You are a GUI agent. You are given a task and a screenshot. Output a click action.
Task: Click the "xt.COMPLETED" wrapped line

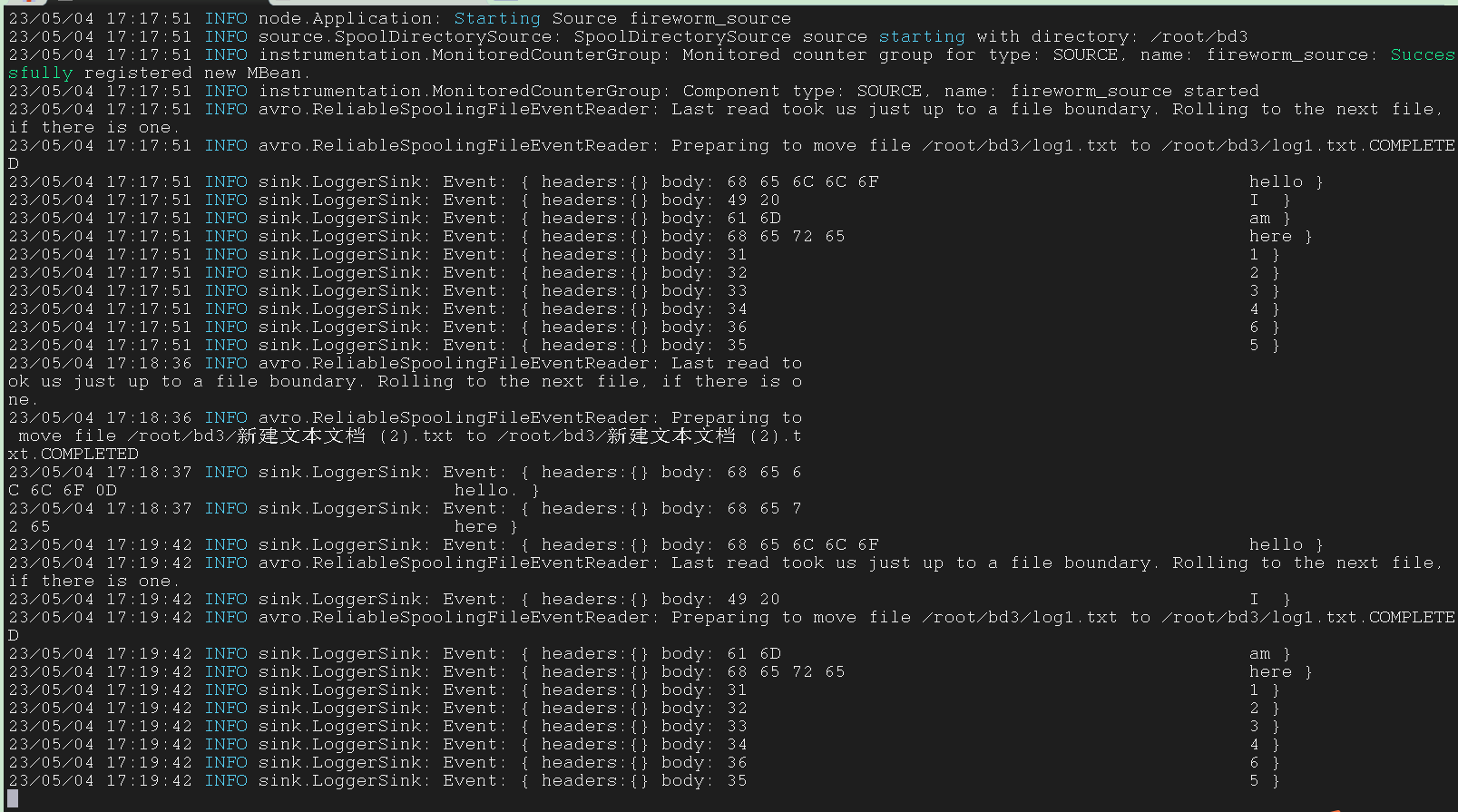coord(73,454)
